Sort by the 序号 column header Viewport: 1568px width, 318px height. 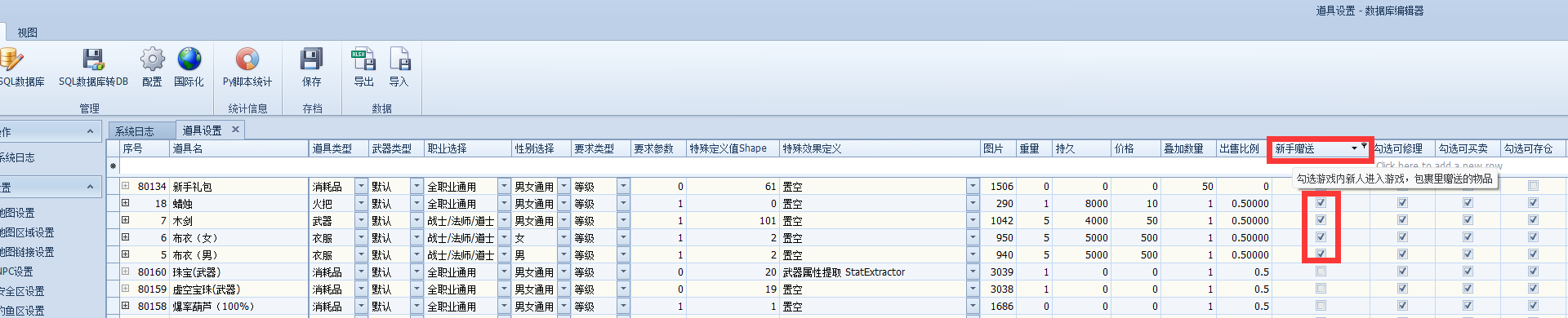point(145,148)
